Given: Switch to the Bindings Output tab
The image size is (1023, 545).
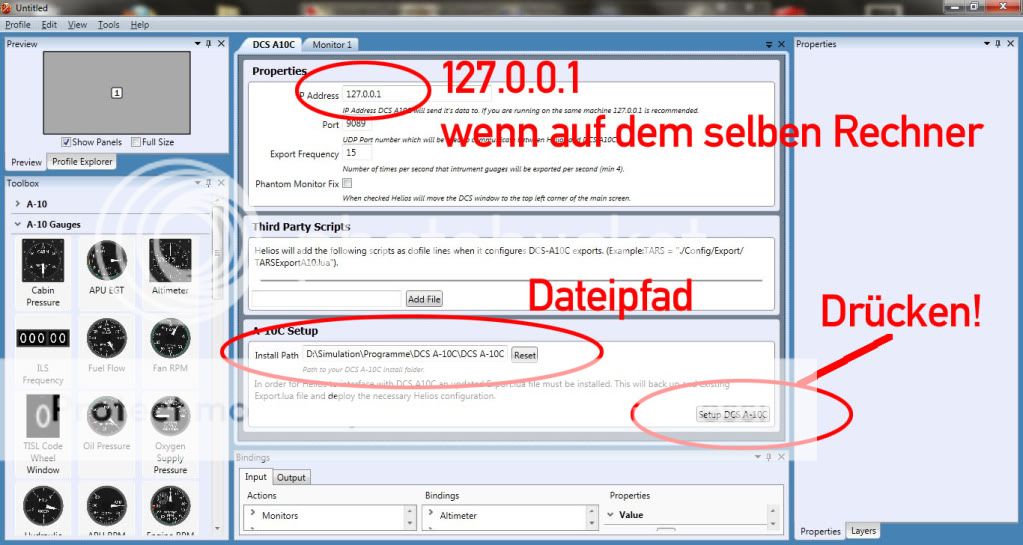Looking at the screenshot, I should [x=291, y=478].
